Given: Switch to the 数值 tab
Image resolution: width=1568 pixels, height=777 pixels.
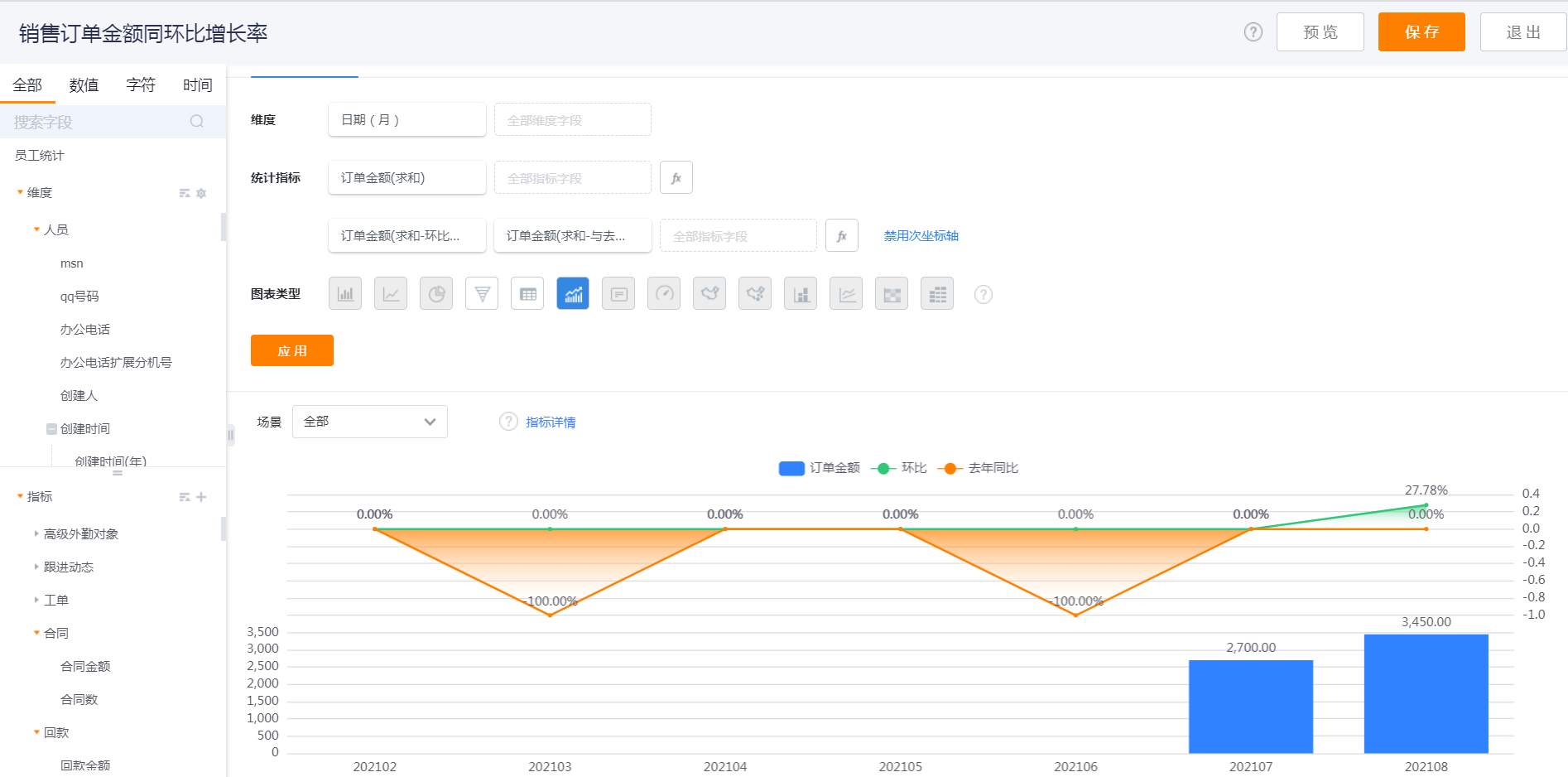Looking at the screenshot, I should coord(84,85).
